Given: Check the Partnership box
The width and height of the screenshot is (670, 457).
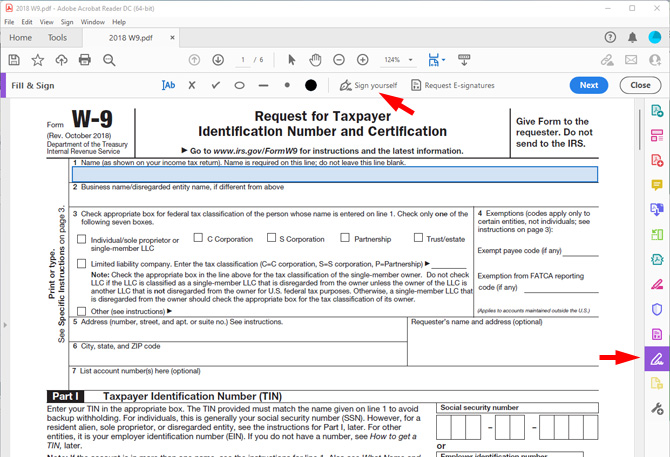Looking at the screenshot, I should [x=345, y=237].
